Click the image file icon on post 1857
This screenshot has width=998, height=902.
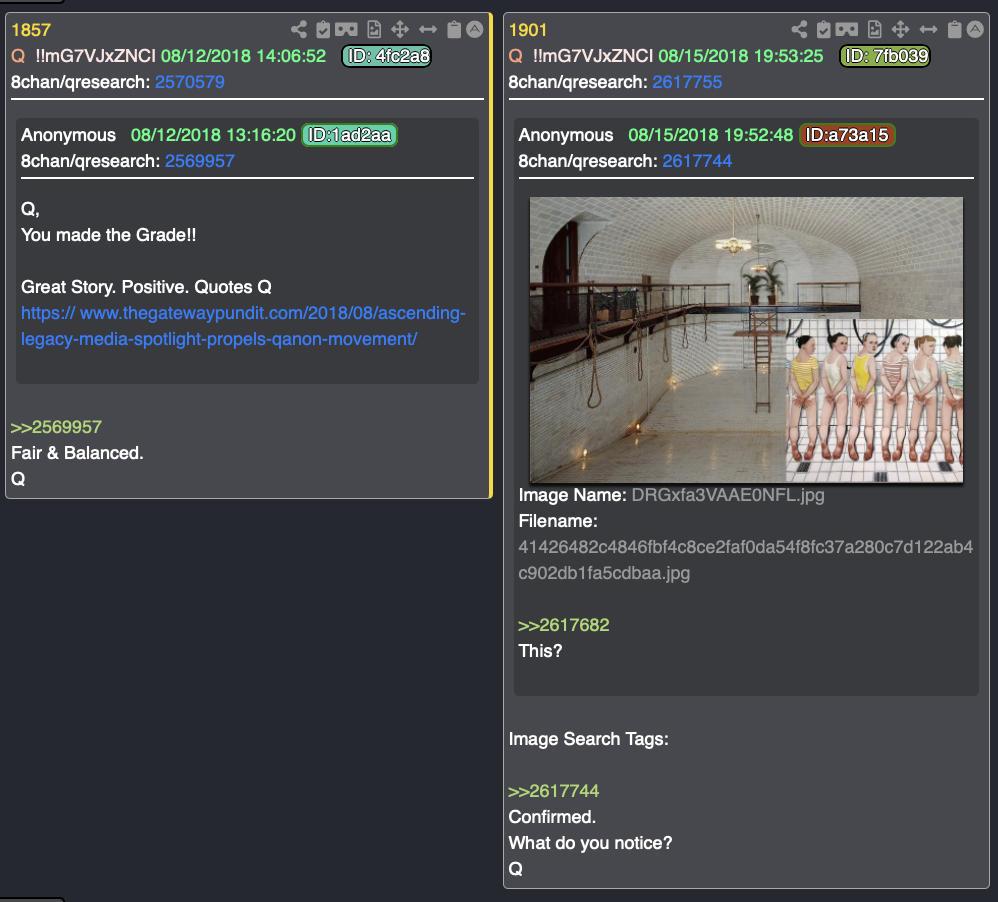point(374,29)
